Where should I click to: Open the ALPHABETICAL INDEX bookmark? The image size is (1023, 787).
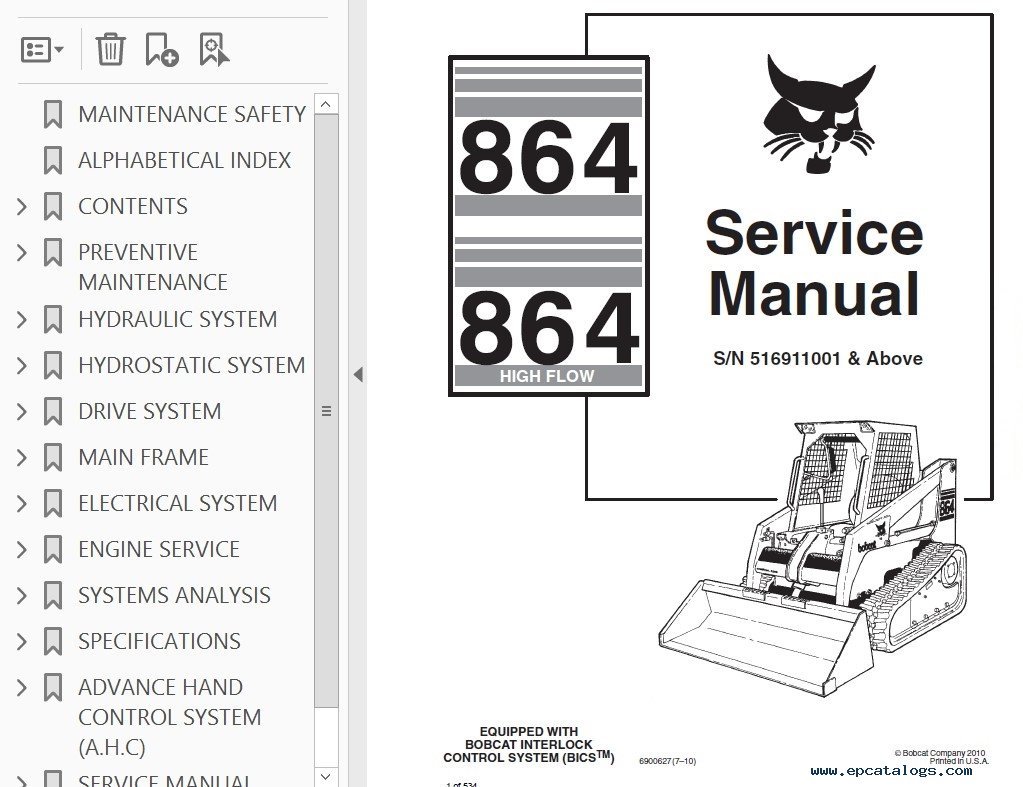pos(185,161)
